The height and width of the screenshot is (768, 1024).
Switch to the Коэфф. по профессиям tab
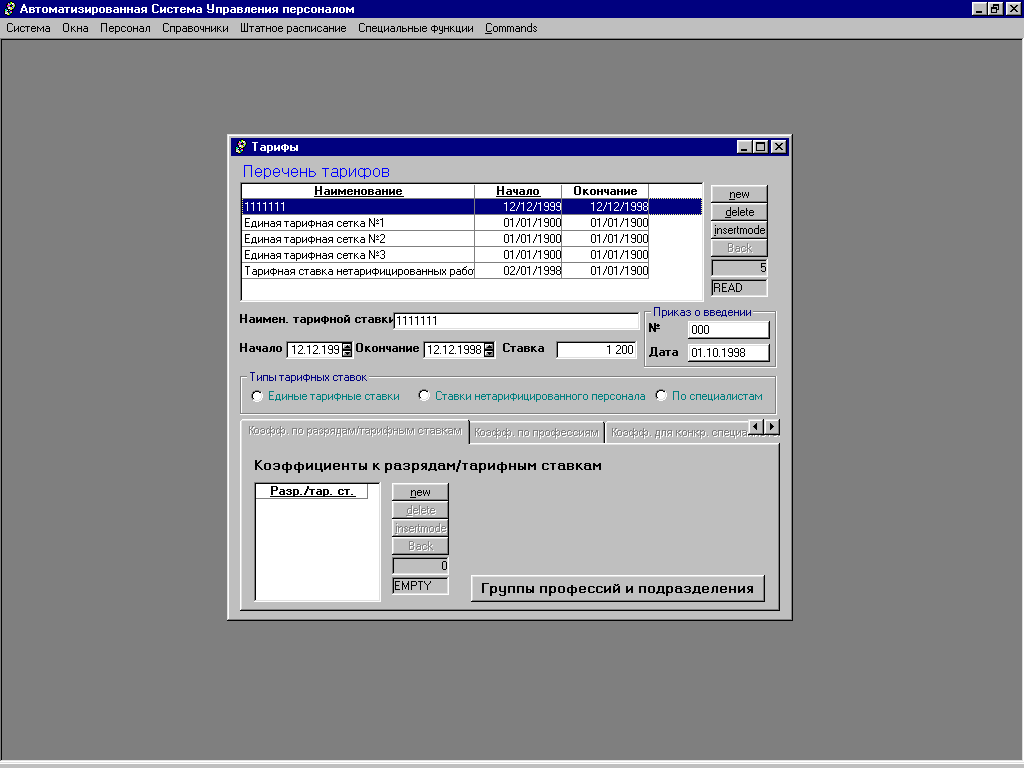tap(537, 432)
